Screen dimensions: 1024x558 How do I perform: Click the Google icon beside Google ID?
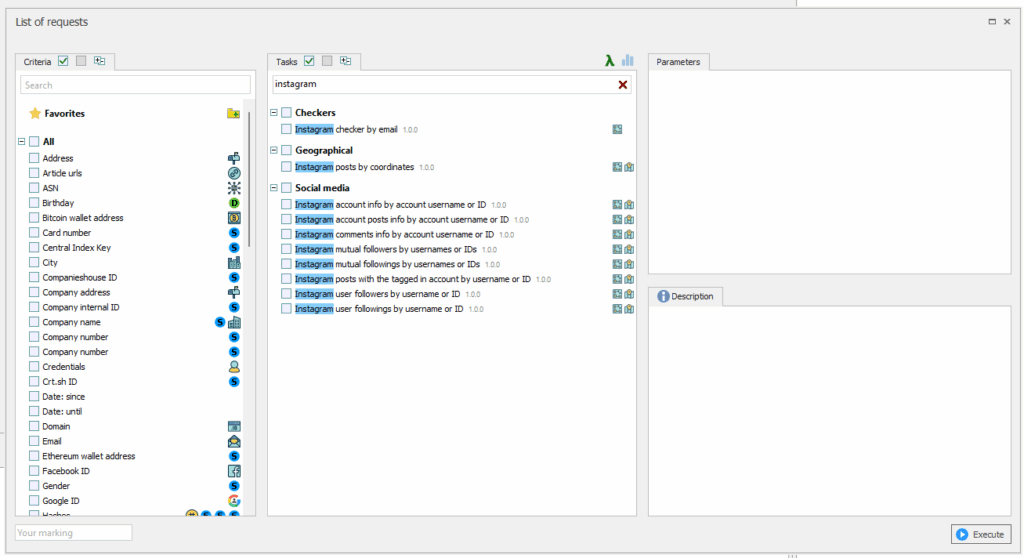[x=234, y=501]
